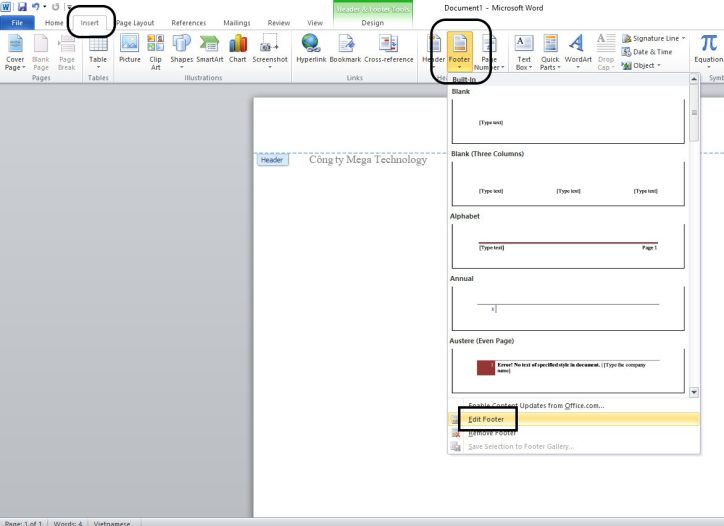Choose the Alphabet footer template
Screen dimensions: 724x526
pos(568,246)
